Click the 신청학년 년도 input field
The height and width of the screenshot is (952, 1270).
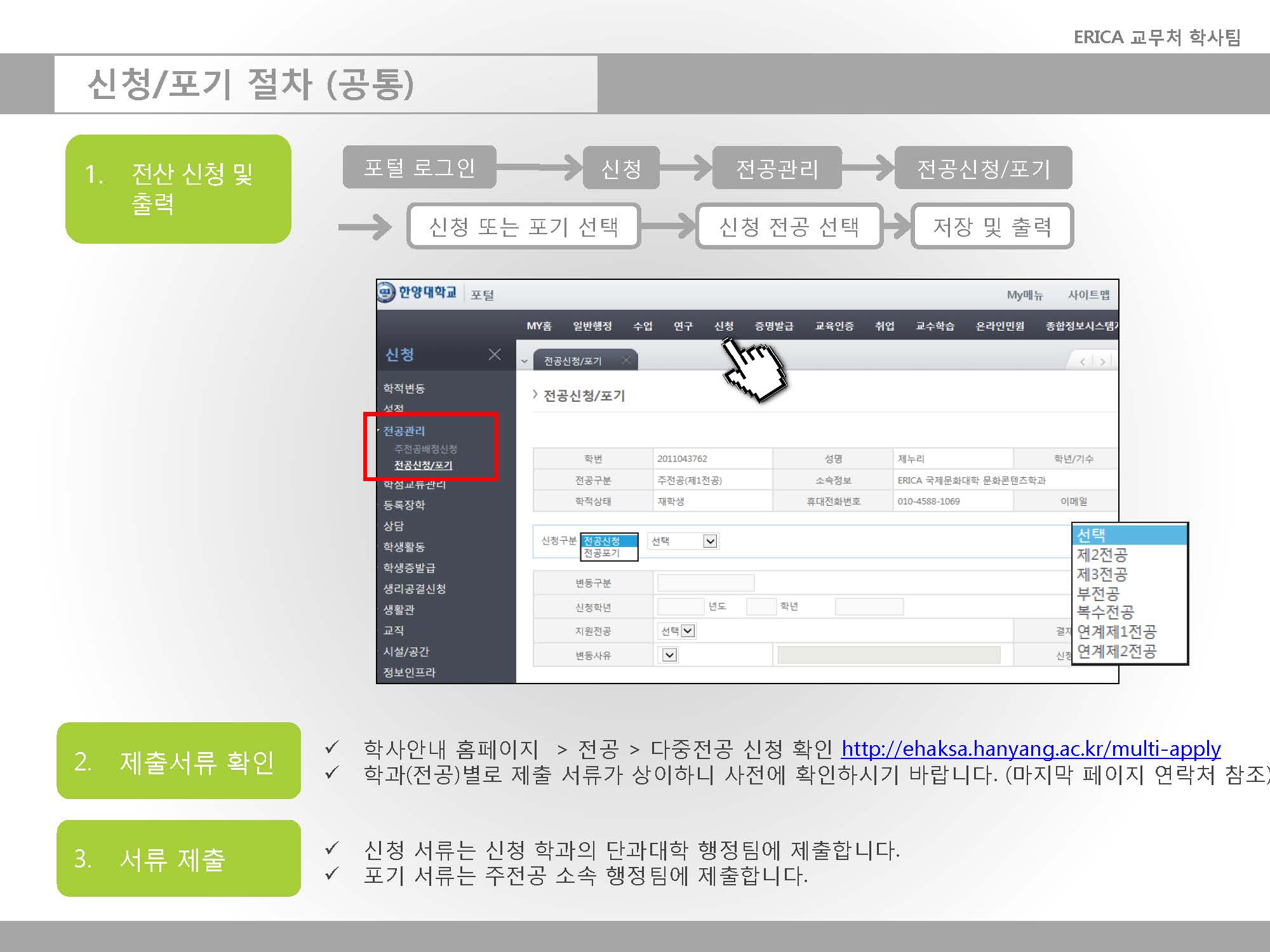tap(681, 607)
